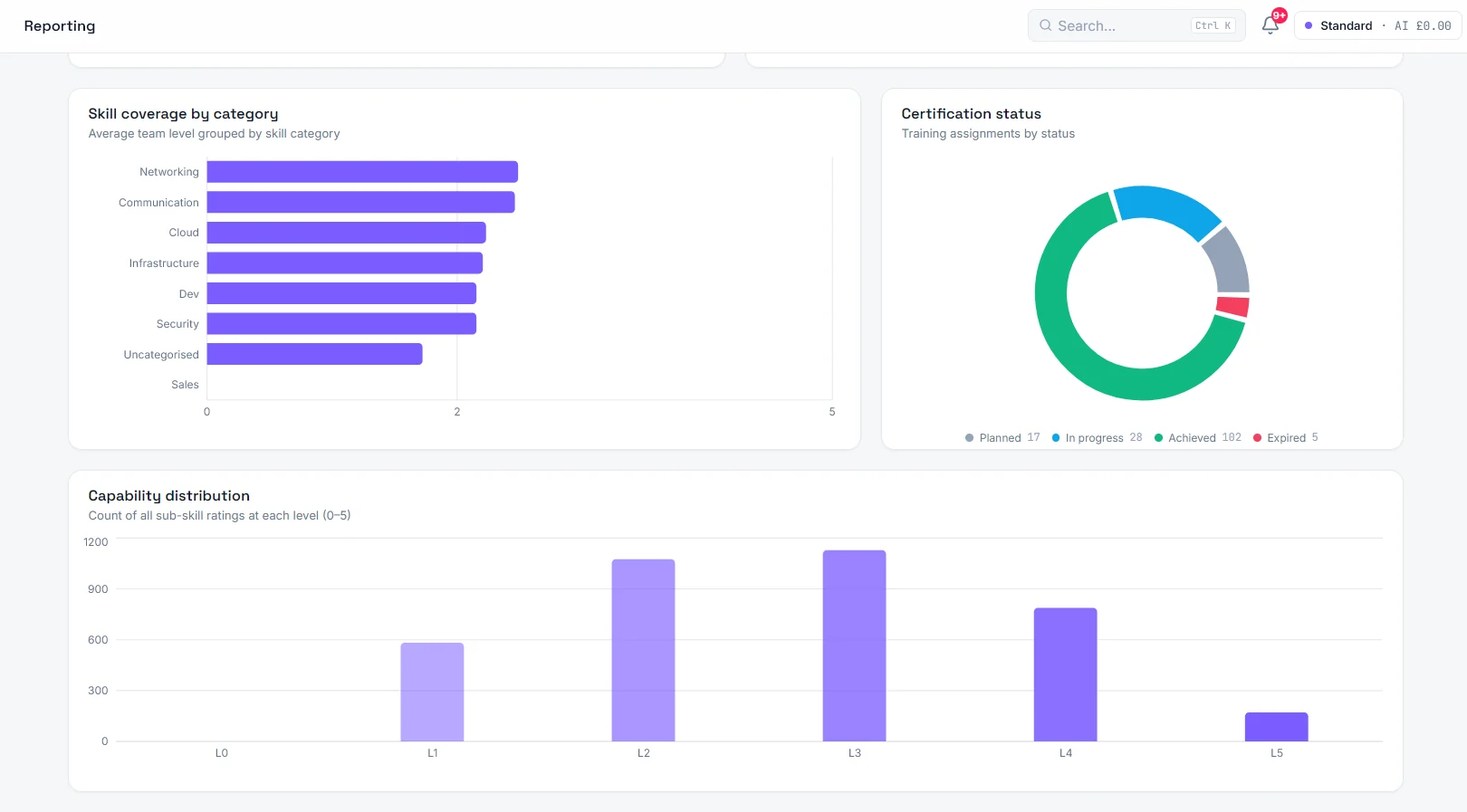Image resolution: width=1467 pixels, height=812 pixels.
Task: Open the Standard plan AI balance button
Action: pyautogui.click(x=1377, y=25)
